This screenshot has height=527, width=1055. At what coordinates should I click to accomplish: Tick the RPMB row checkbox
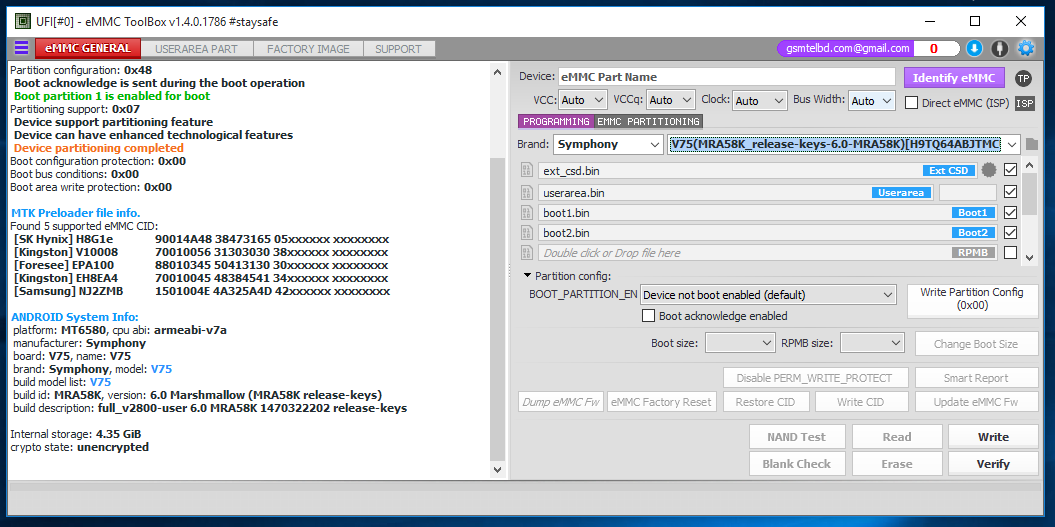coord(1010,253)
